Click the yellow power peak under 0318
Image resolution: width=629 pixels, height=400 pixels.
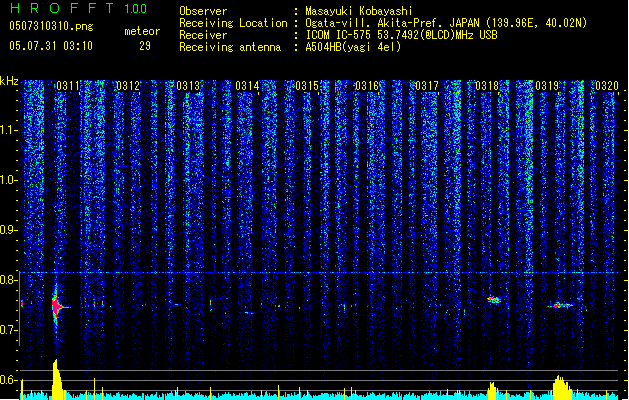[493, 391]
